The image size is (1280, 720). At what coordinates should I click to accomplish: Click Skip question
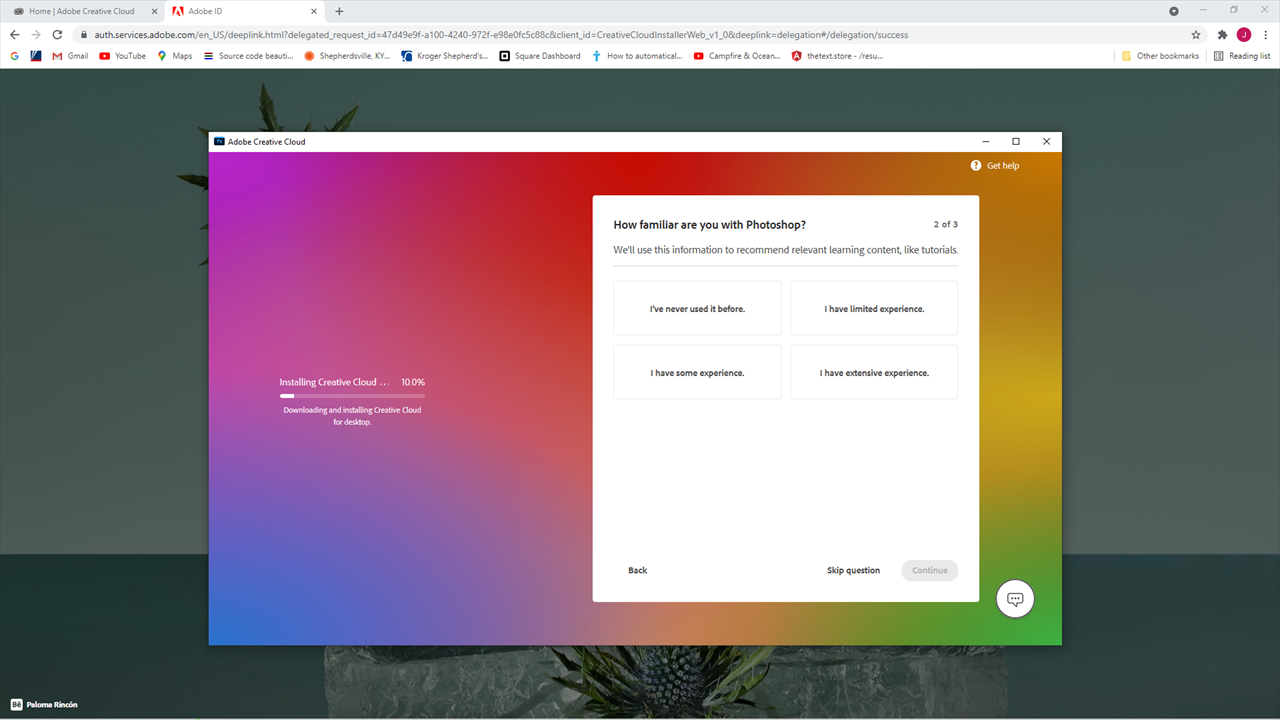pyautogui.click(x=853, y=571)
